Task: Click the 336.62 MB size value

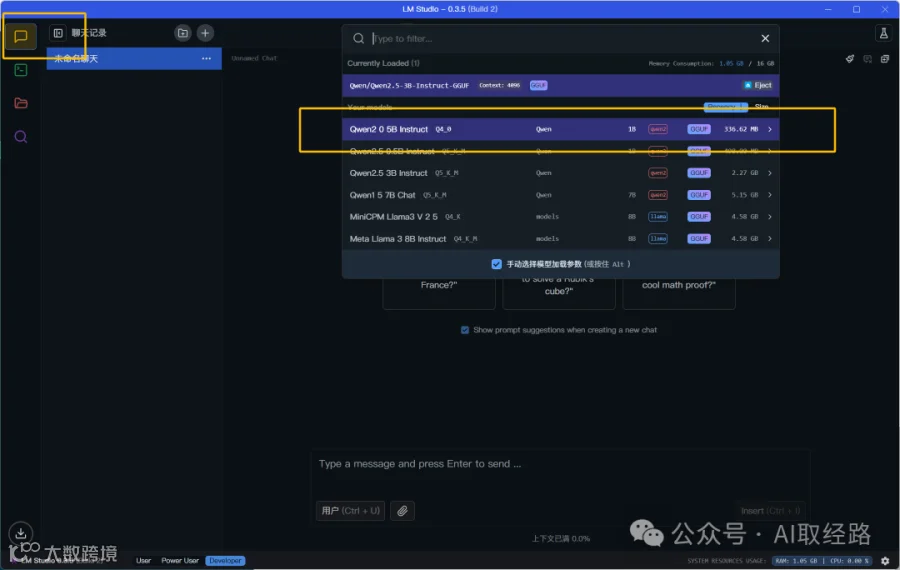Action: click(x=740, y=129)
